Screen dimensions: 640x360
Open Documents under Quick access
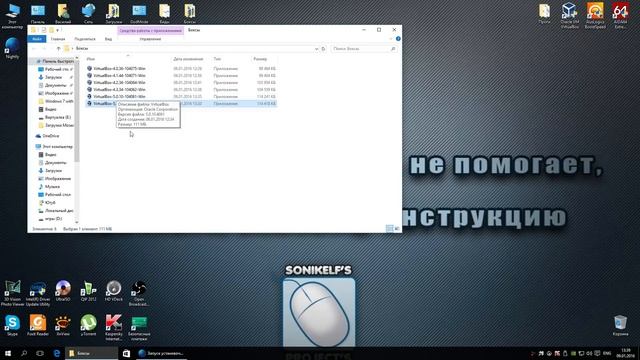coord(55,85)
